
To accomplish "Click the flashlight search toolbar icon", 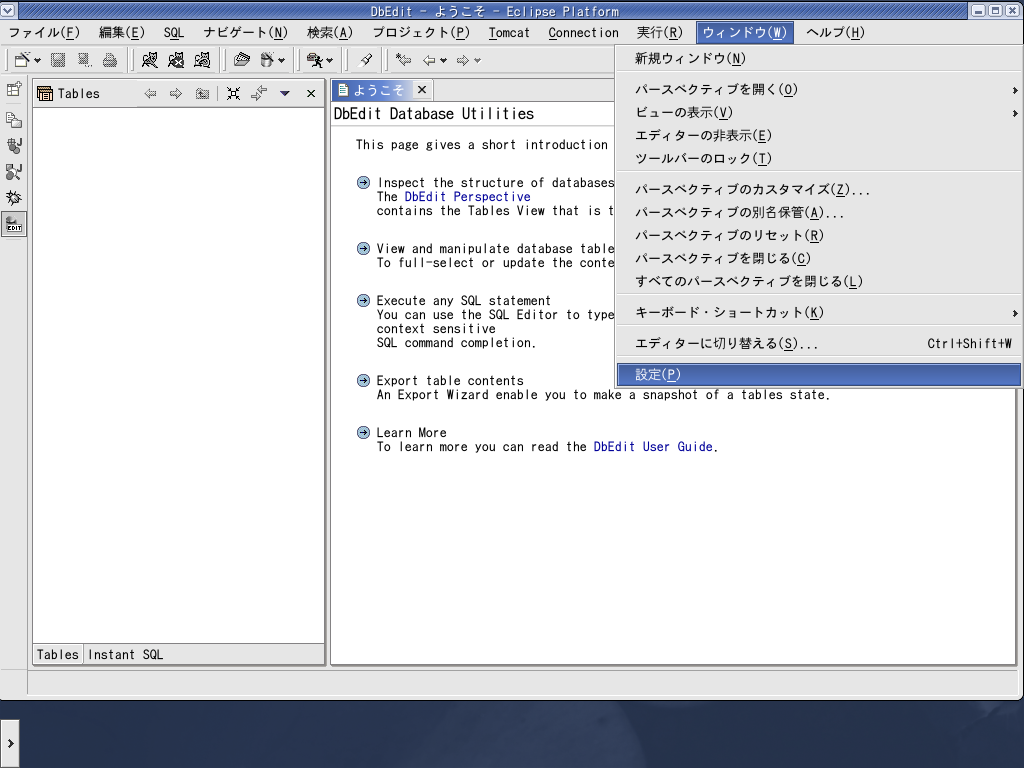I will coord(365,60).
